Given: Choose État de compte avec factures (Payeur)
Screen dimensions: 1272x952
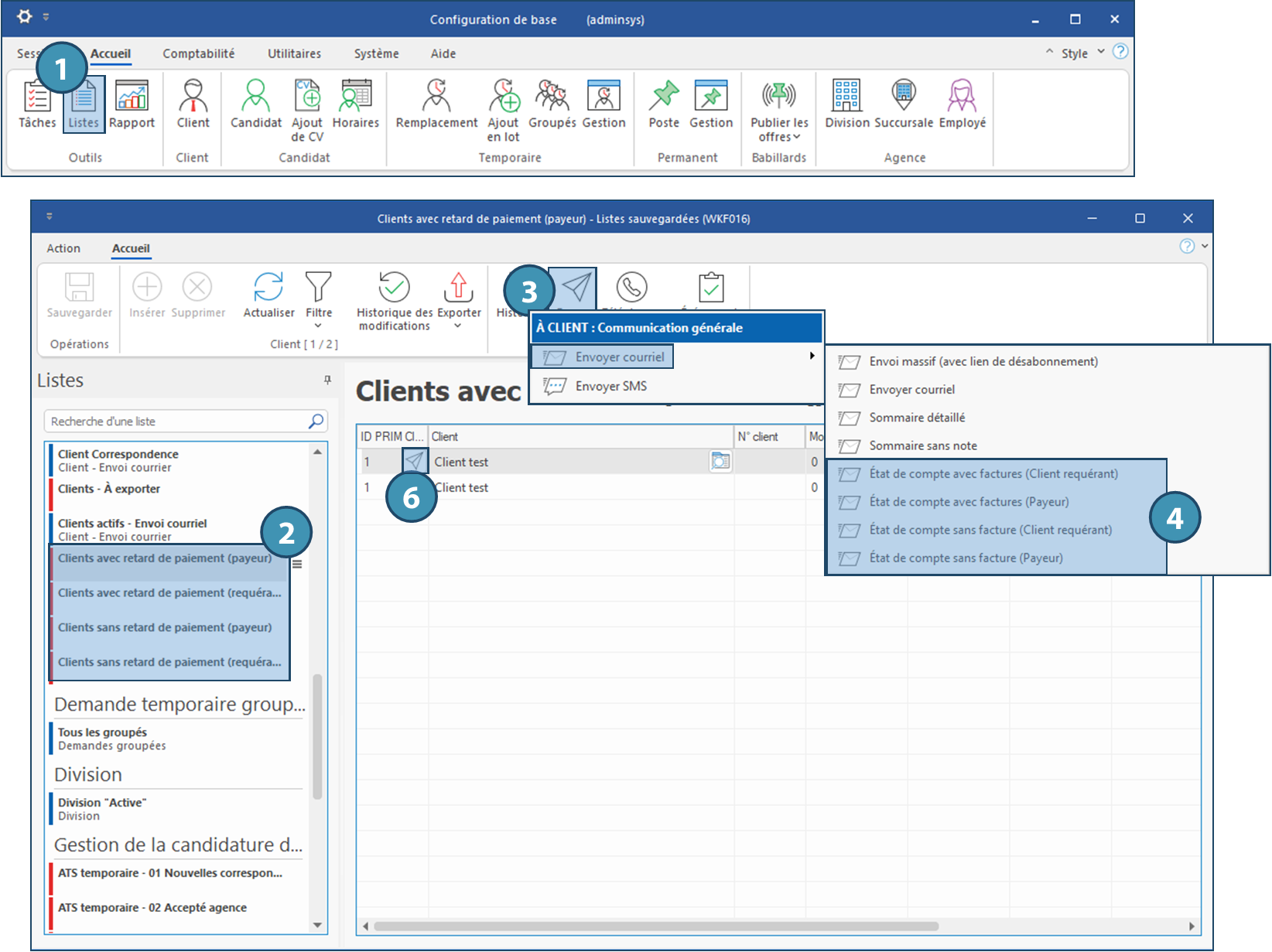Looking at the screenshot, I should [x=969, y=502].
